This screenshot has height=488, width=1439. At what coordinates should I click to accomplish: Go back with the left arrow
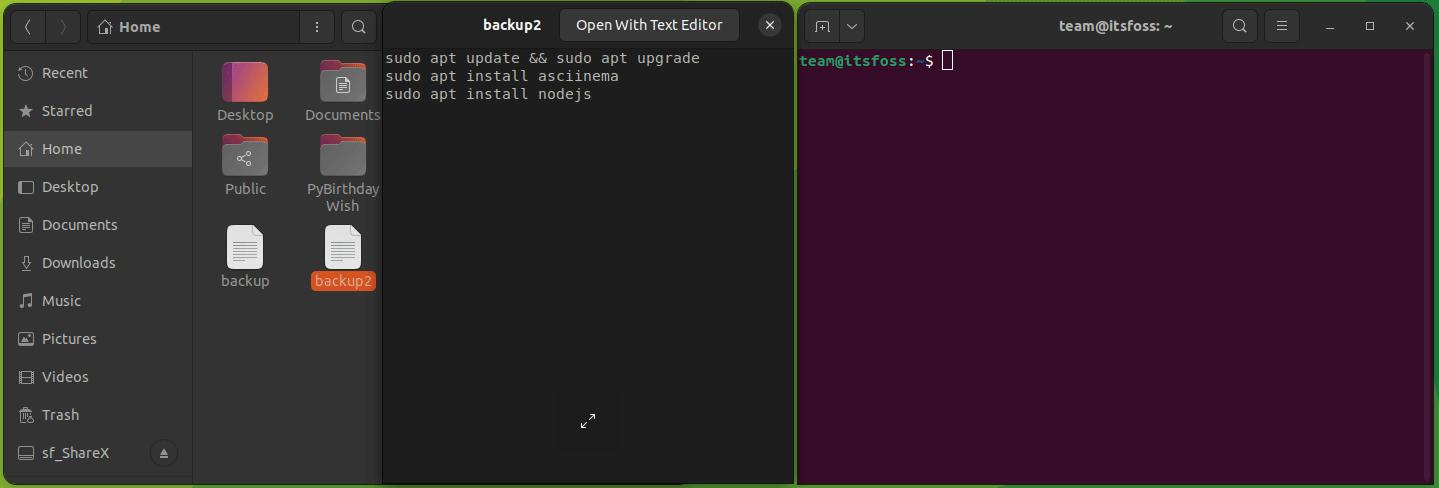pyautogui.click(x=28, y=27)
